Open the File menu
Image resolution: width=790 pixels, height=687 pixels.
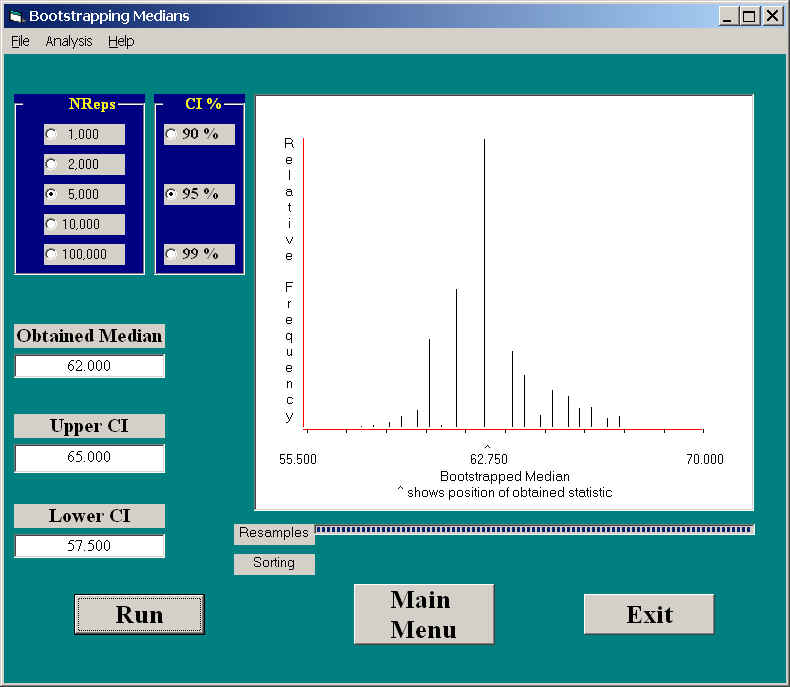point(20,41)
